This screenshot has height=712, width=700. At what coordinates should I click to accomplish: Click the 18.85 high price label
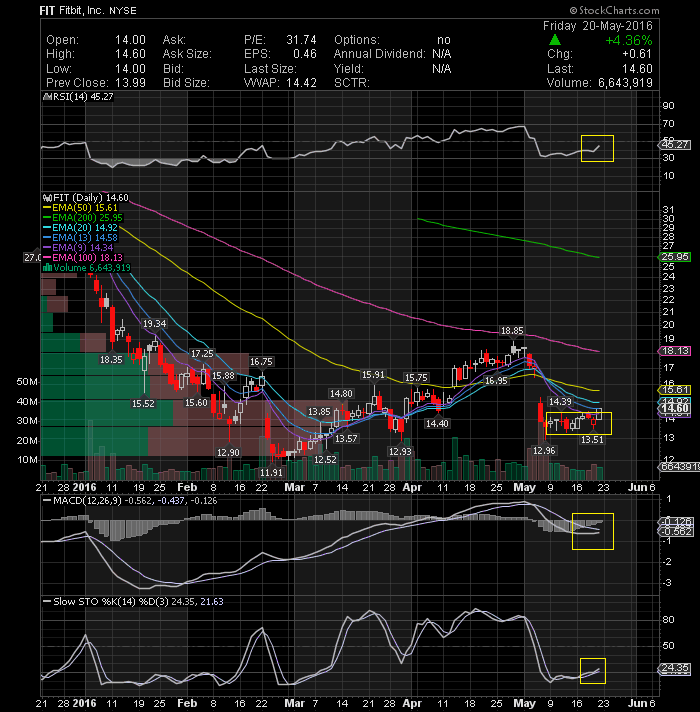(512, 331)
